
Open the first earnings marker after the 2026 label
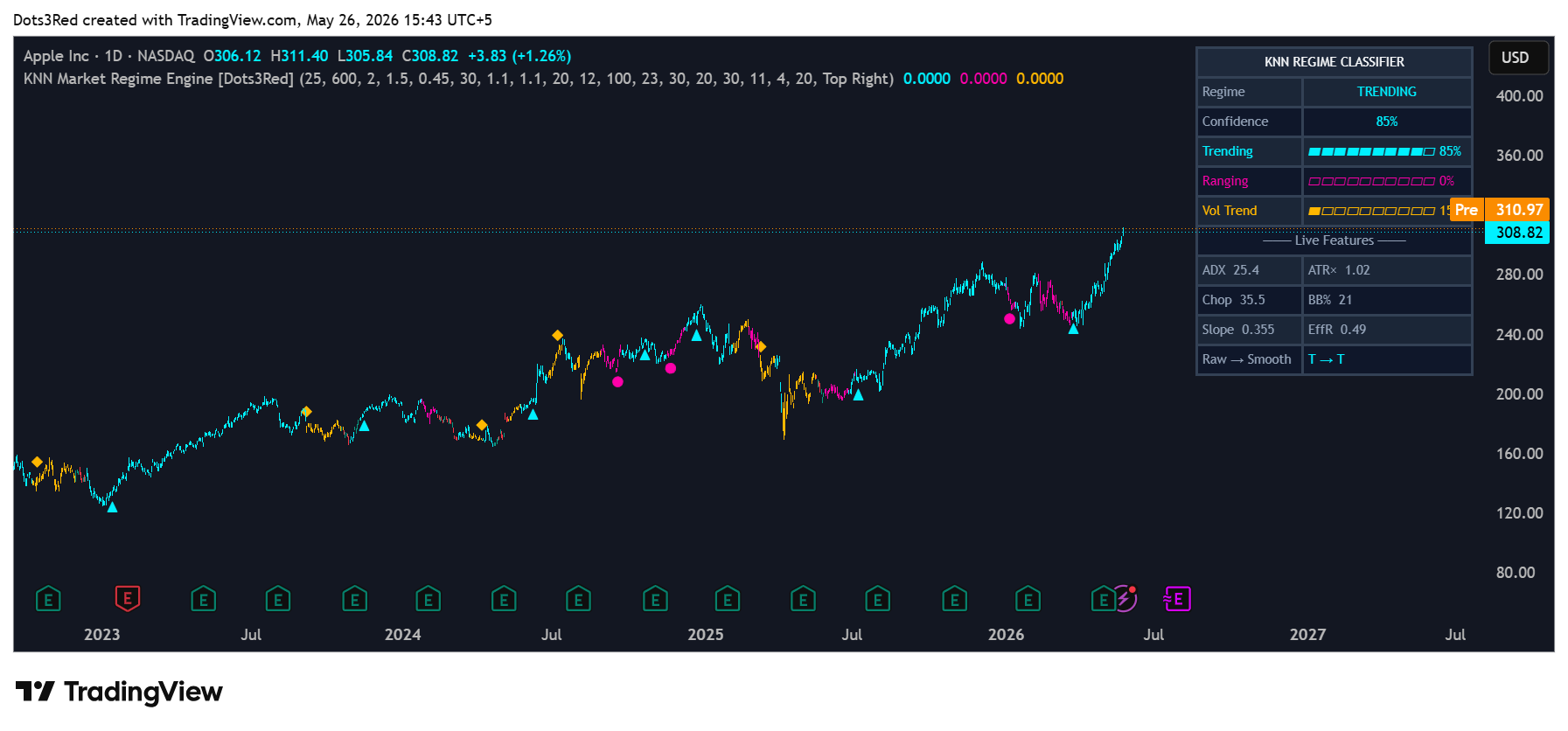pyautogui.click(x=1028, y=599)
